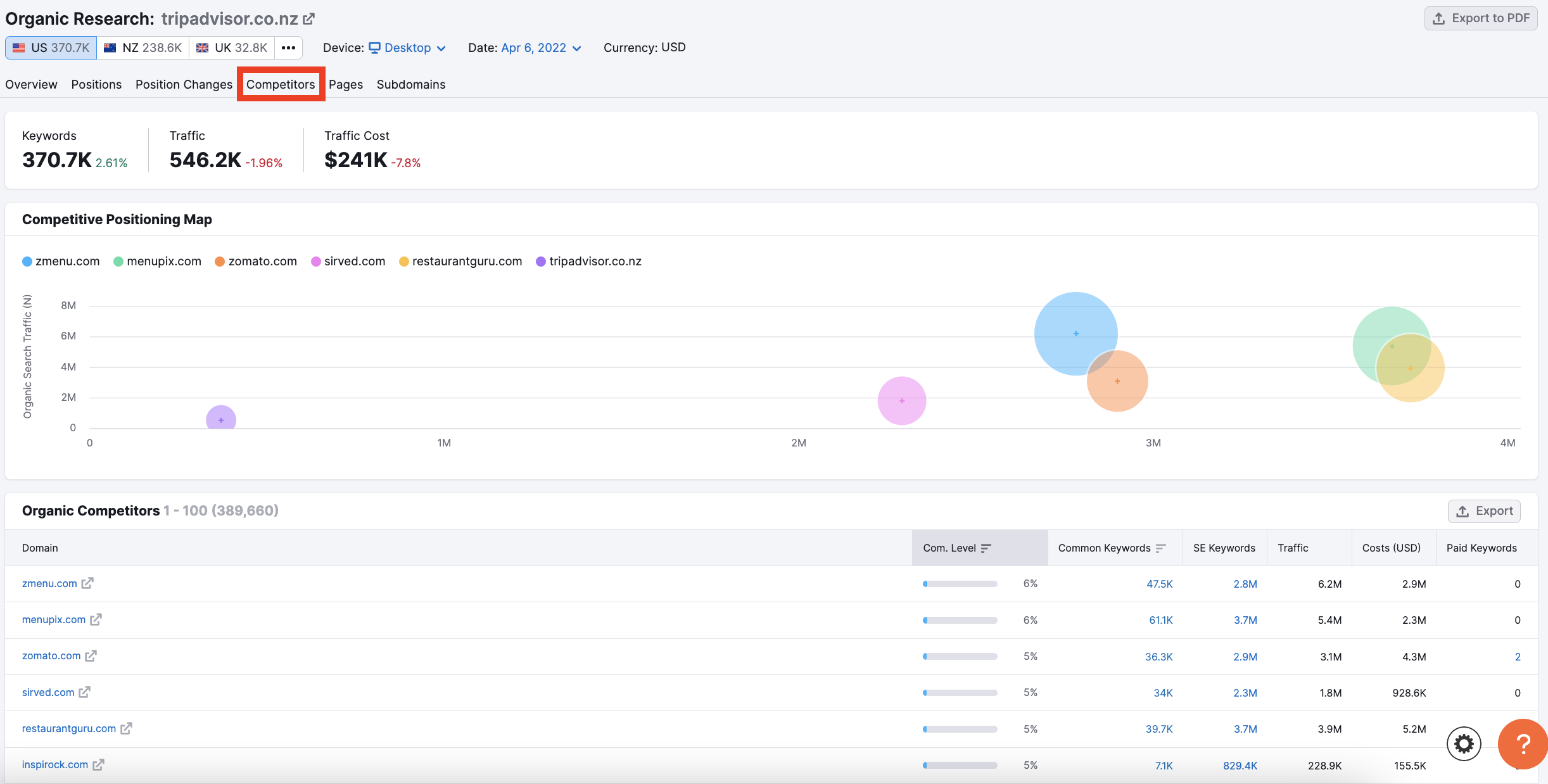Open the inspirock.com domain link
The width and height of the screenshot is (1548, 784).
(55, 765)
